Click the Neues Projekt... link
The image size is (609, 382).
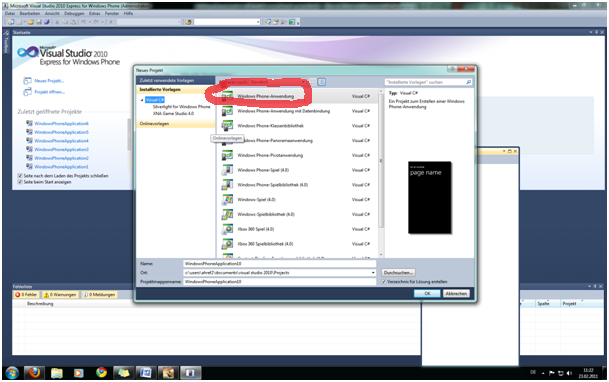[x=49, y=81]
